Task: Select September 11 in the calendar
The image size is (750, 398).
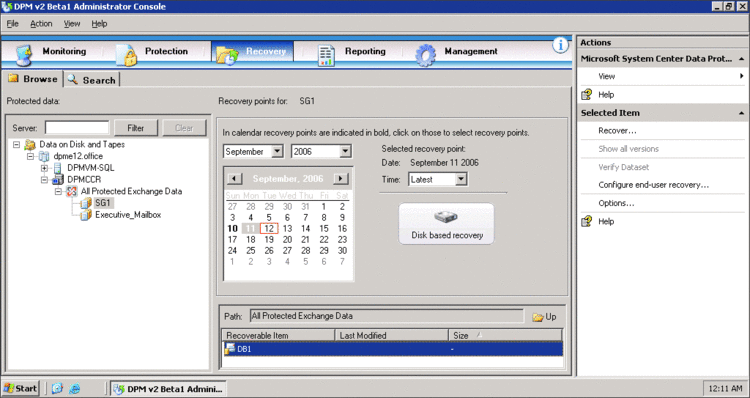Action: [x=250, y=229]
